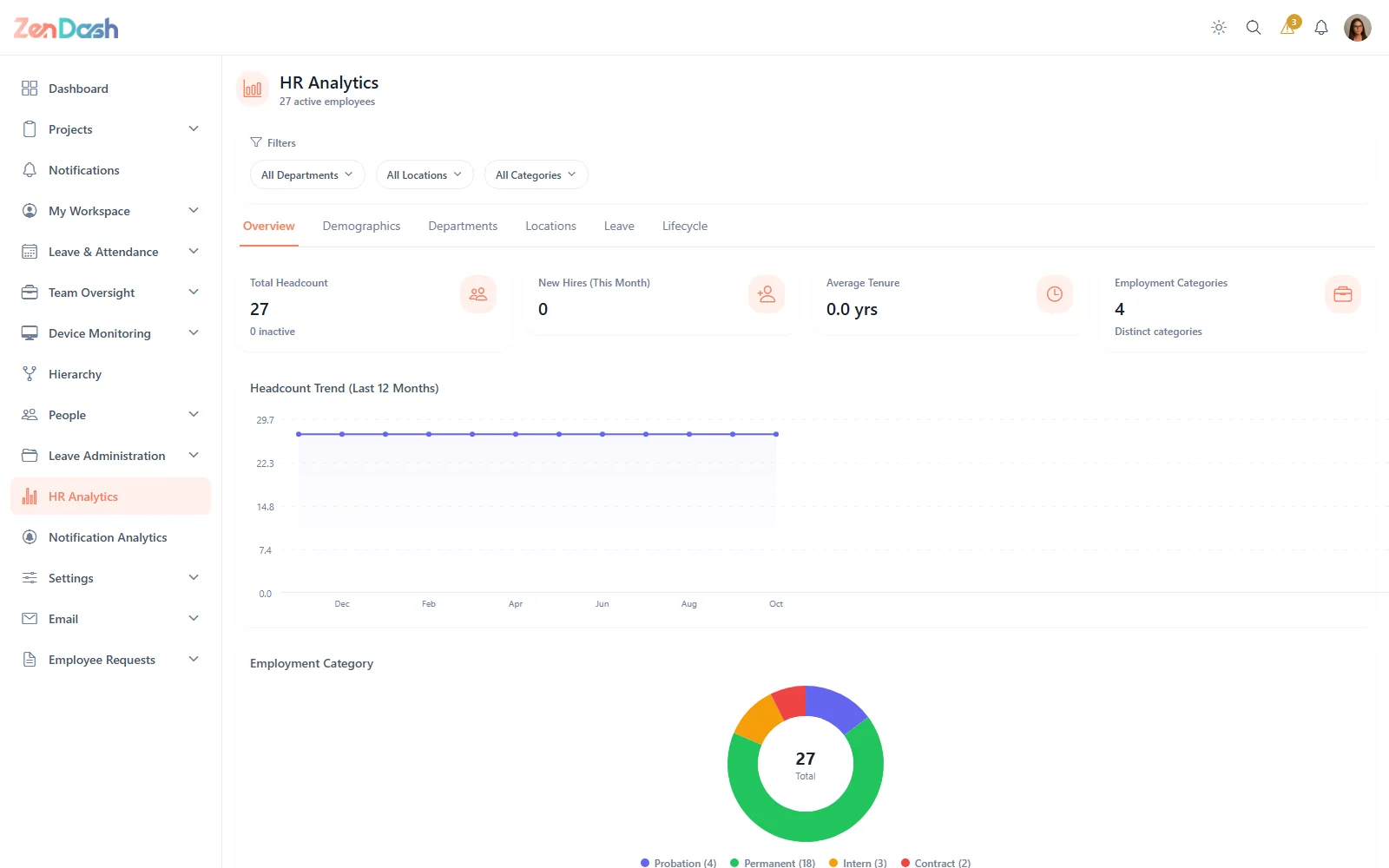Click the Employment Categories briefcase icon
This screenshot has width=1389, height=868.
[1343, 294]
